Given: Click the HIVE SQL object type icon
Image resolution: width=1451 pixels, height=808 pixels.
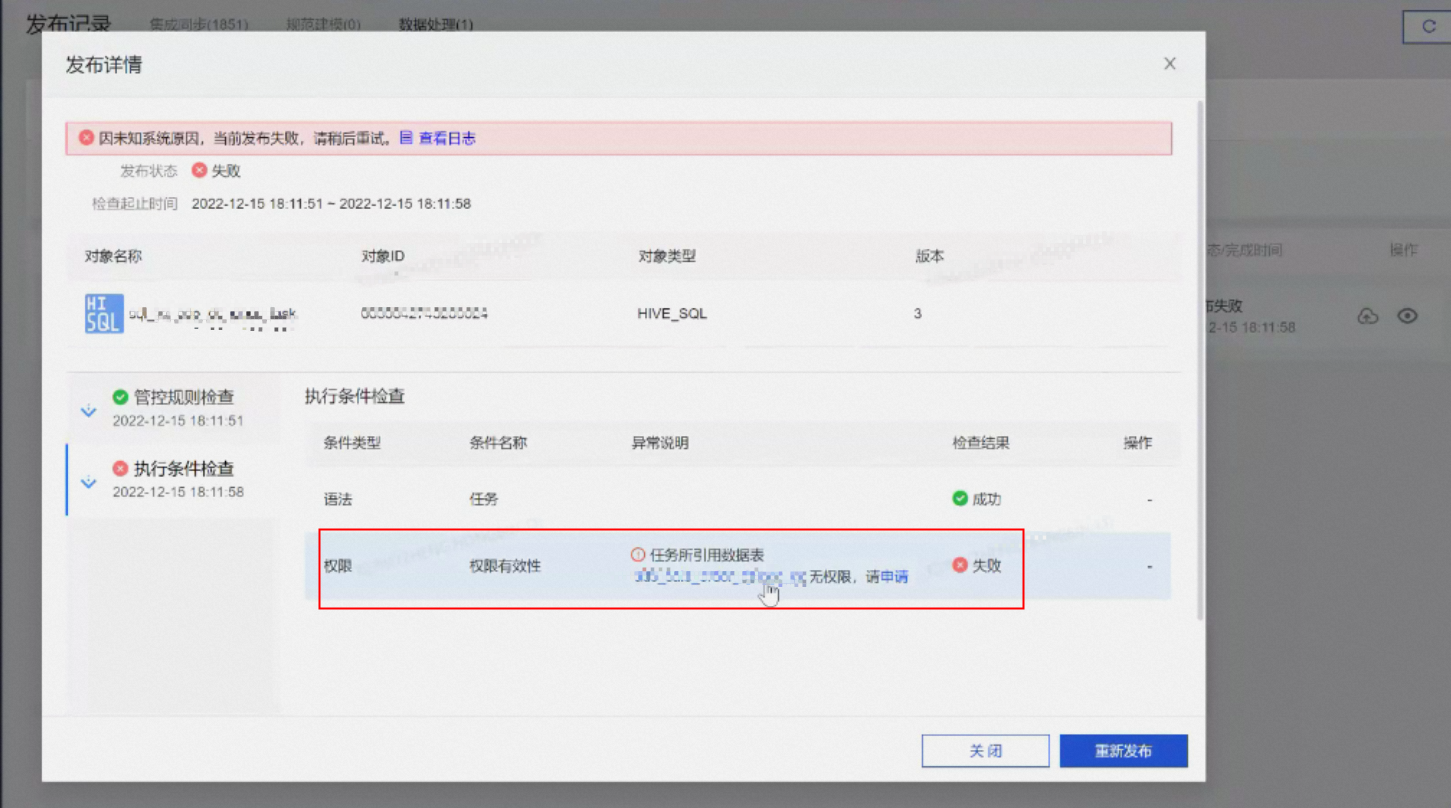Looking at the screenshot, I should click(104, 313).
